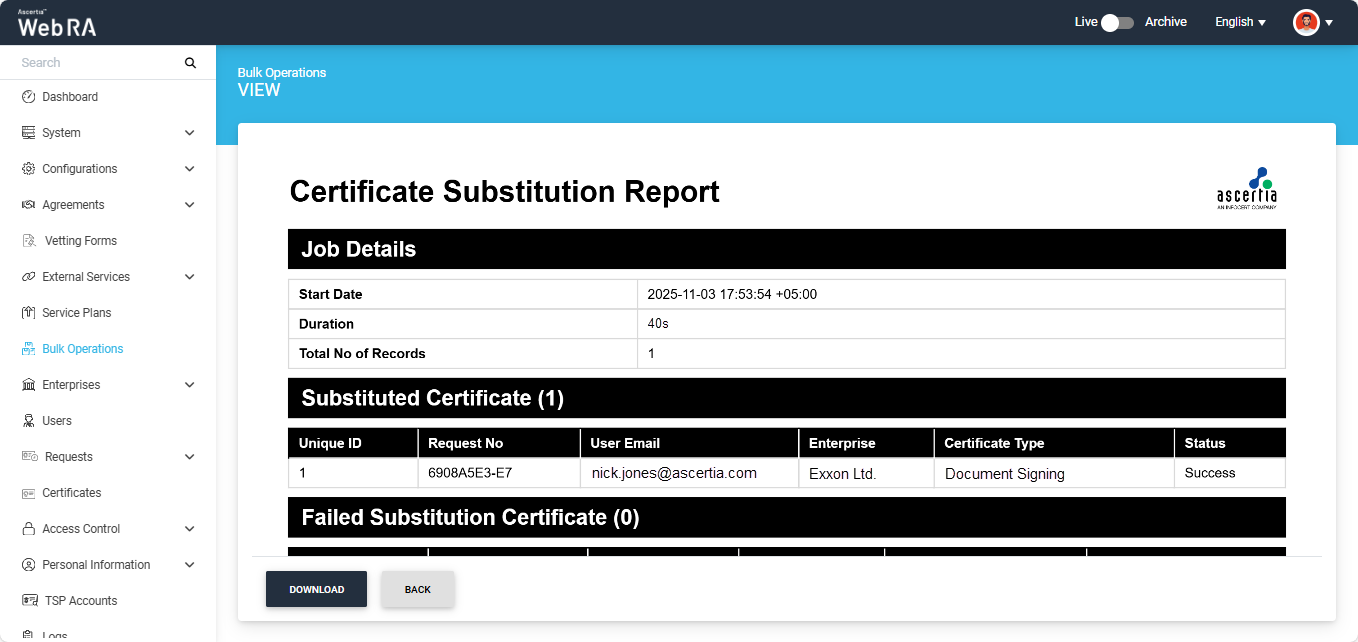
Task: Click the search magnifier icon
Action: [x=190, y=63]
